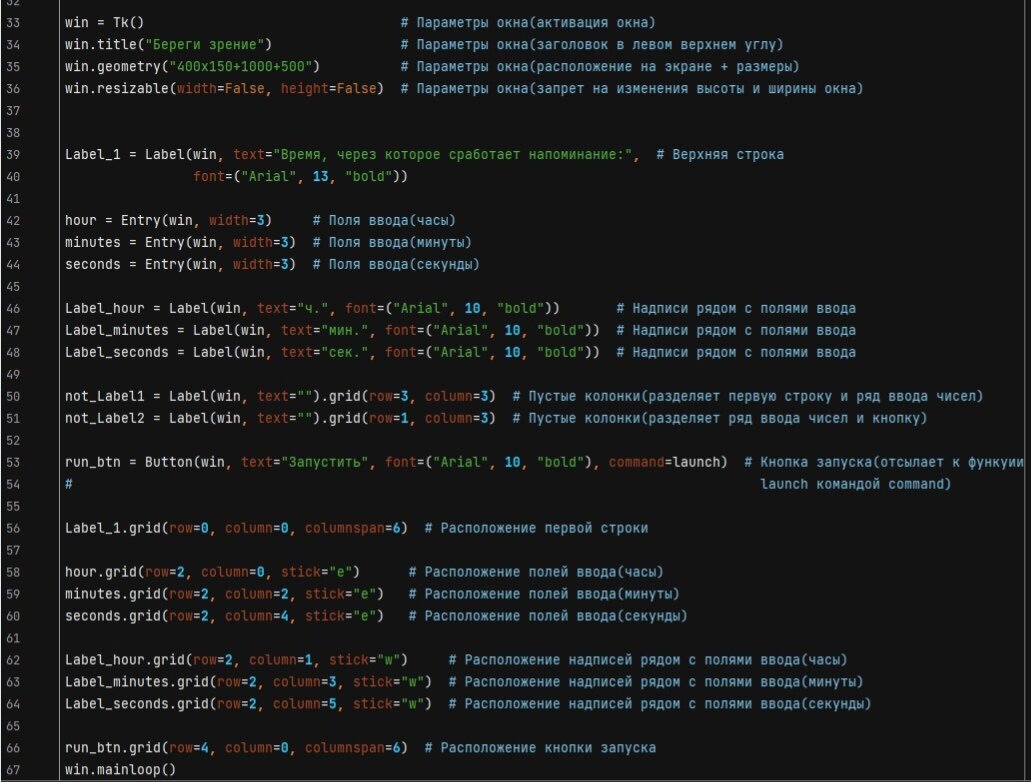The height and width of the screenshot is (782, 1031).
Task: Click 'Label_minutes.grid' on line 63
Action: point(136,682)
